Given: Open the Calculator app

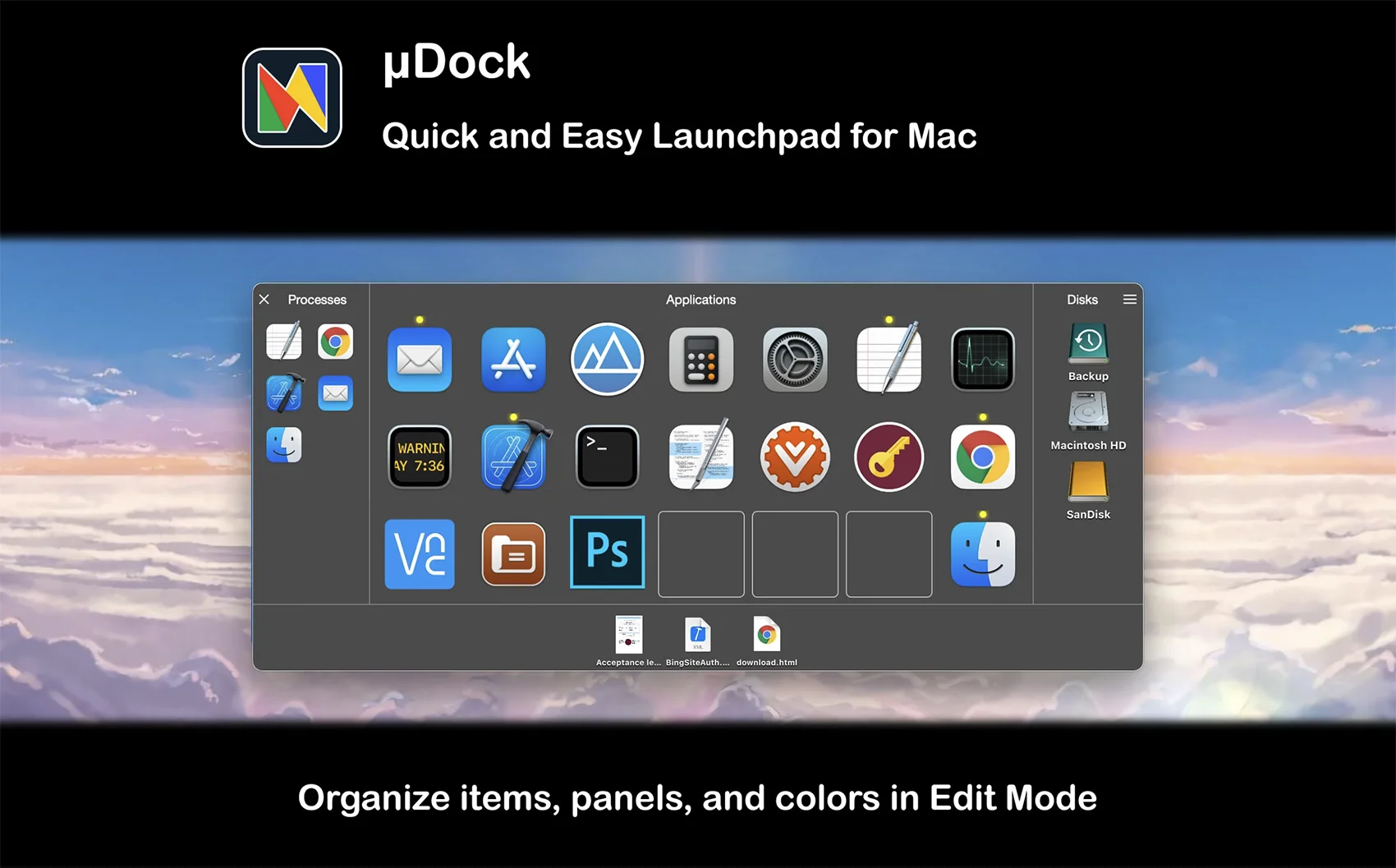Looking at the screenshot, I should point(700,360).
